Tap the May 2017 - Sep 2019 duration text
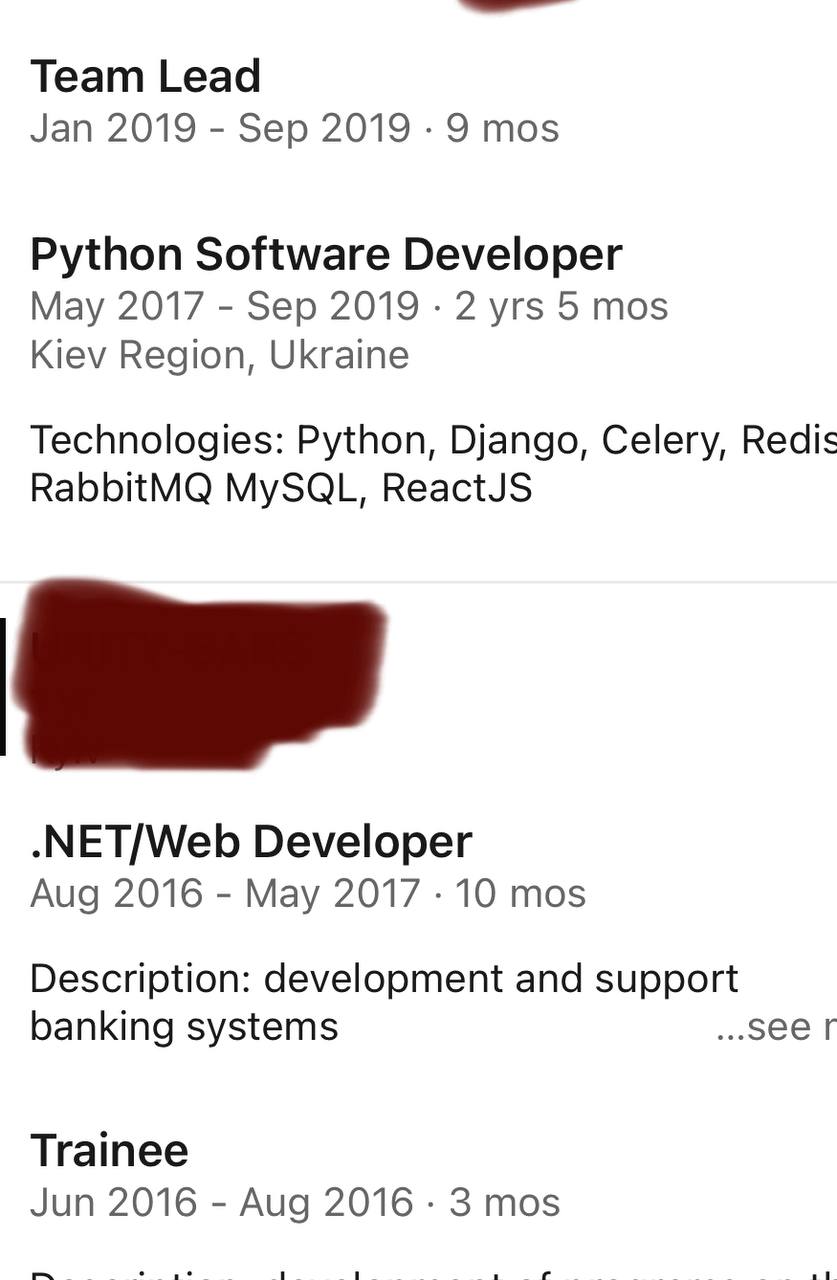The width and height of the screenshot is (837, 1280). [349, 306]
